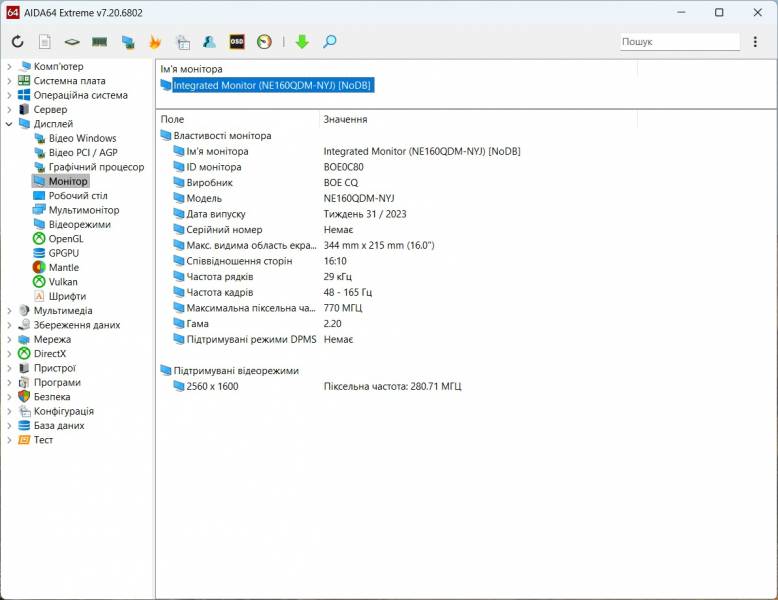
Task: Click the База даних tree icon
Action: 24,425
